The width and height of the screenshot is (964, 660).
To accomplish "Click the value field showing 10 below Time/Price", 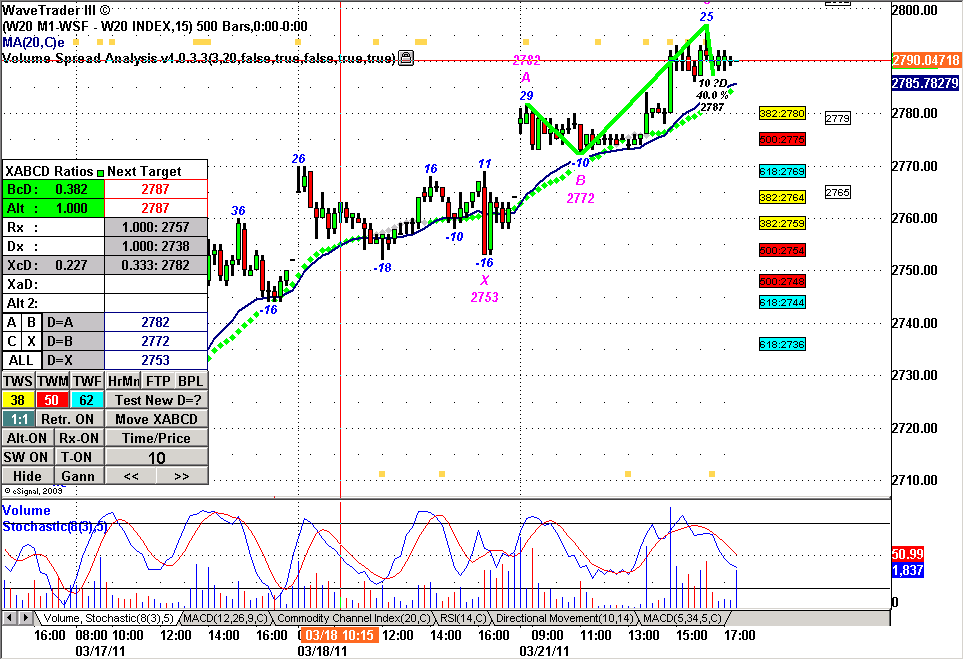I will [157, 457].
